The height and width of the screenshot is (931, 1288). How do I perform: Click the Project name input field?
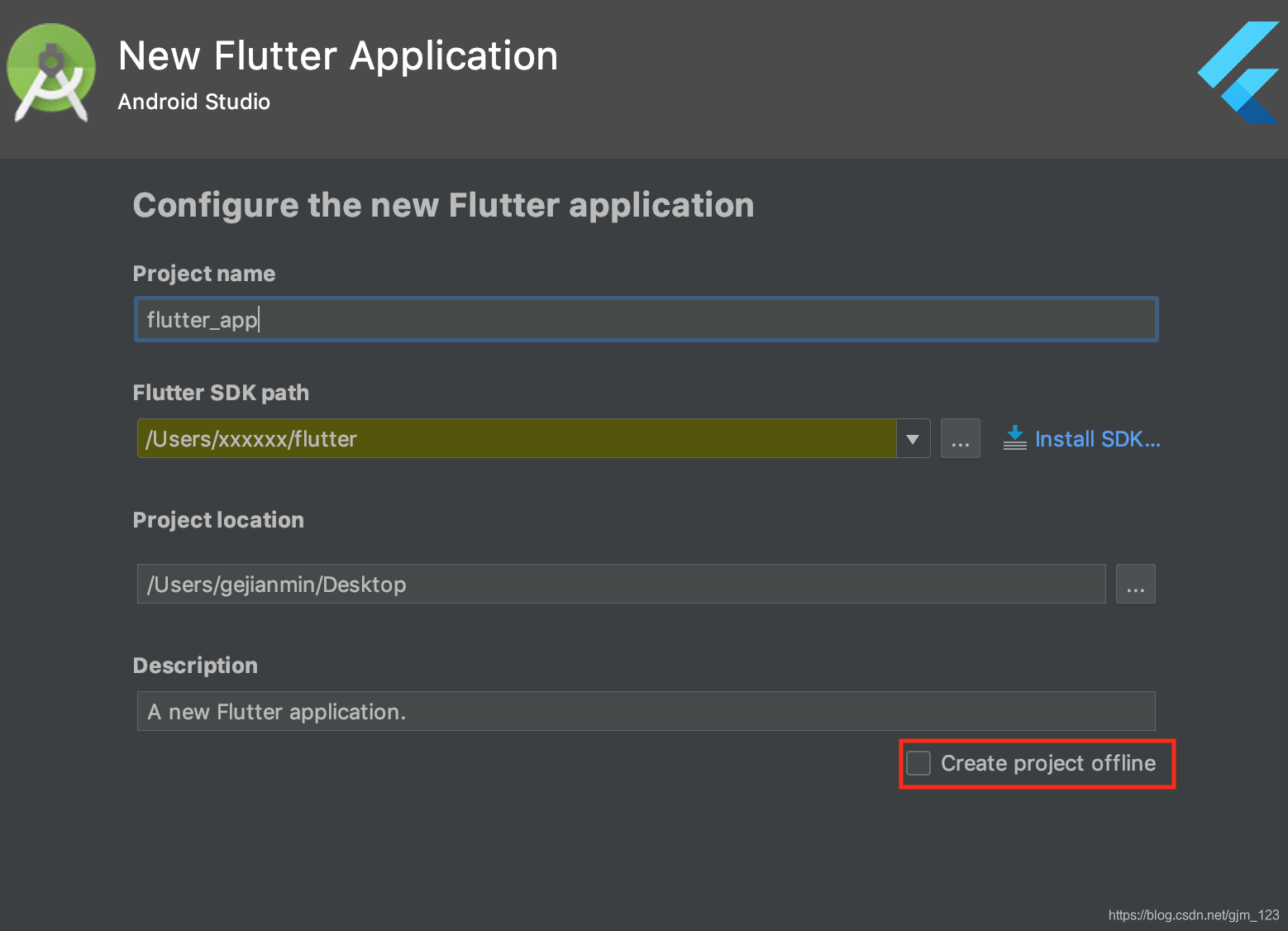coord(646,319)
